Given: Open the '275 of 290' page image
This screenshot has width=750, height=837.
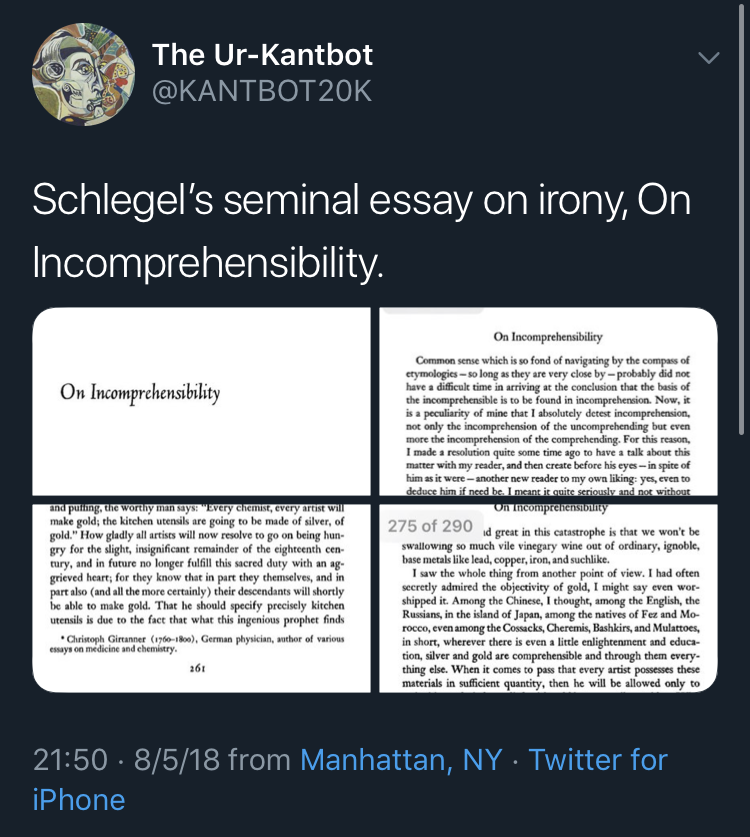Looking at the screenshot, I should coord(548,598).
